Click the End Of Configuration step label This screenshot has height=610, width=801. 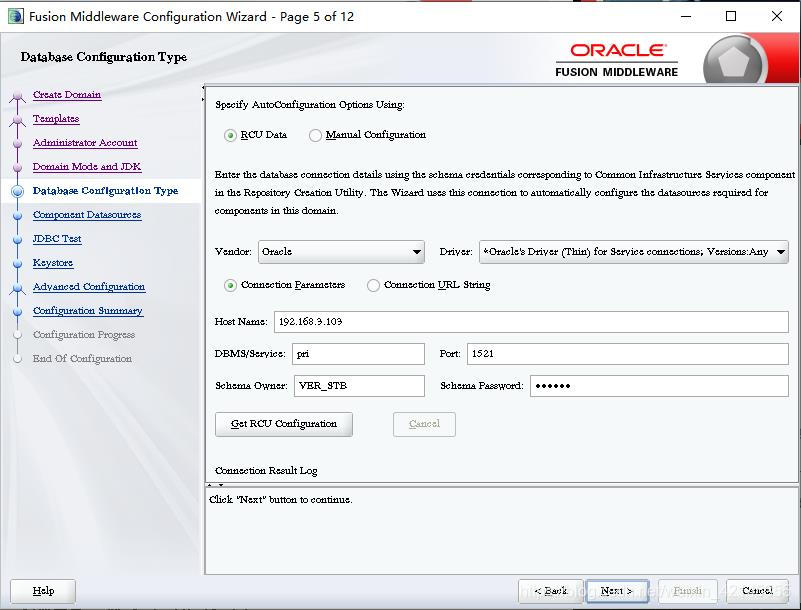click(x=82, y=359)
